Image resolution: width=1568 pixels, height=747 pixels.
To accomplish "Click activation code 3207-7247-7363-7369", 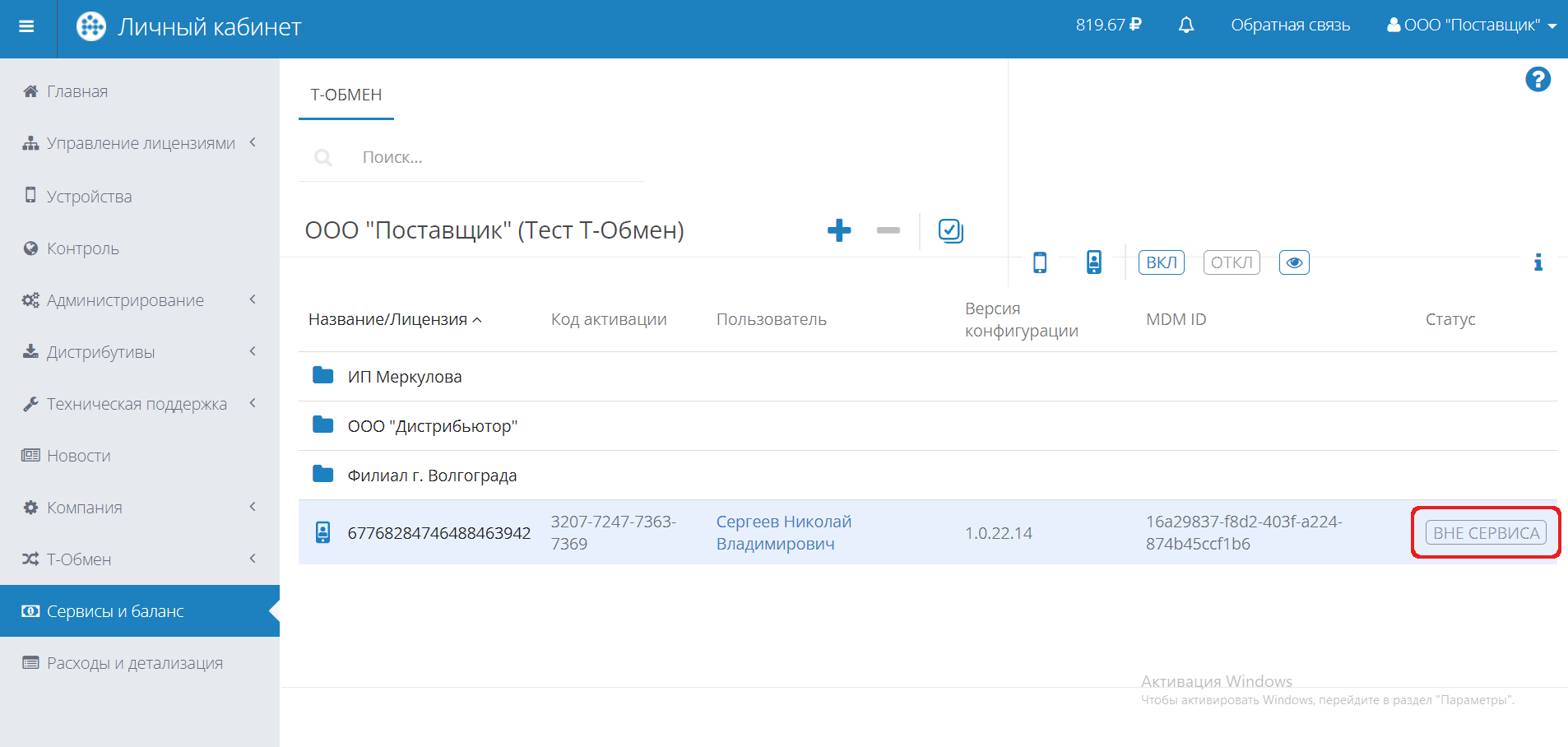I will pos(614,533).
